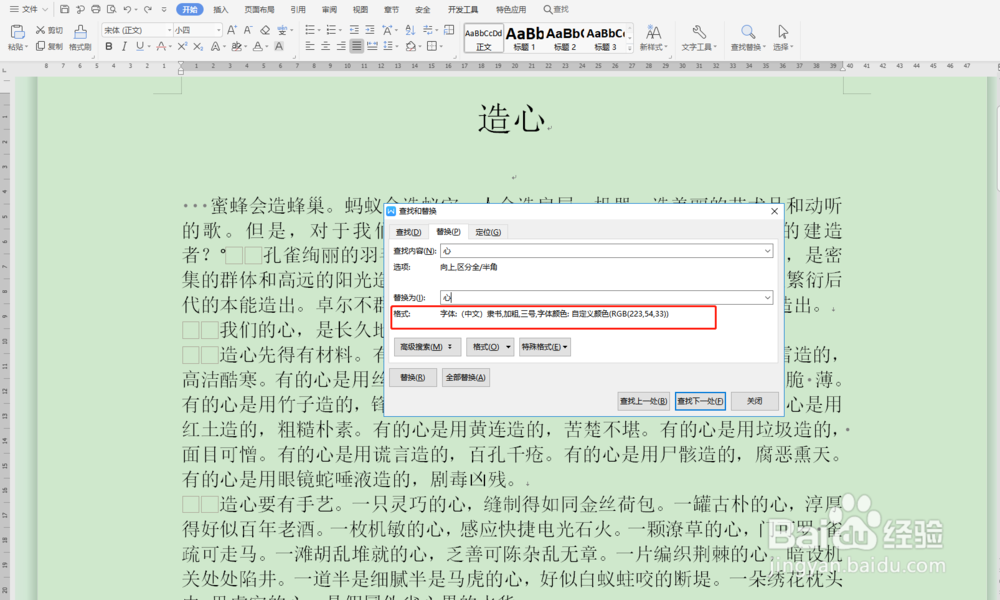Cut selection with 剪切
The height and width of the screenshot is (600, 1000).
49,30
